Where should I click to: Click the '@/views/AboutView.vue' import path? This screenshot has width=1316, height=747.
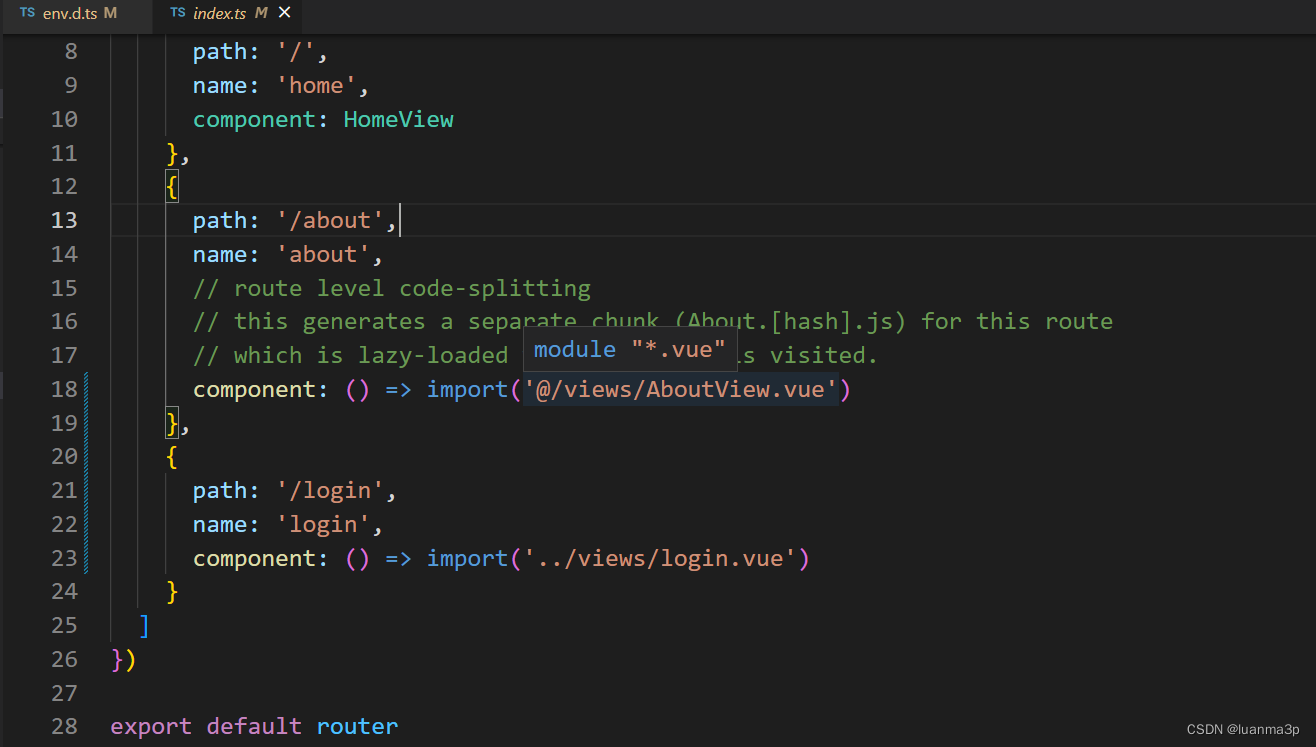[680, 389]
